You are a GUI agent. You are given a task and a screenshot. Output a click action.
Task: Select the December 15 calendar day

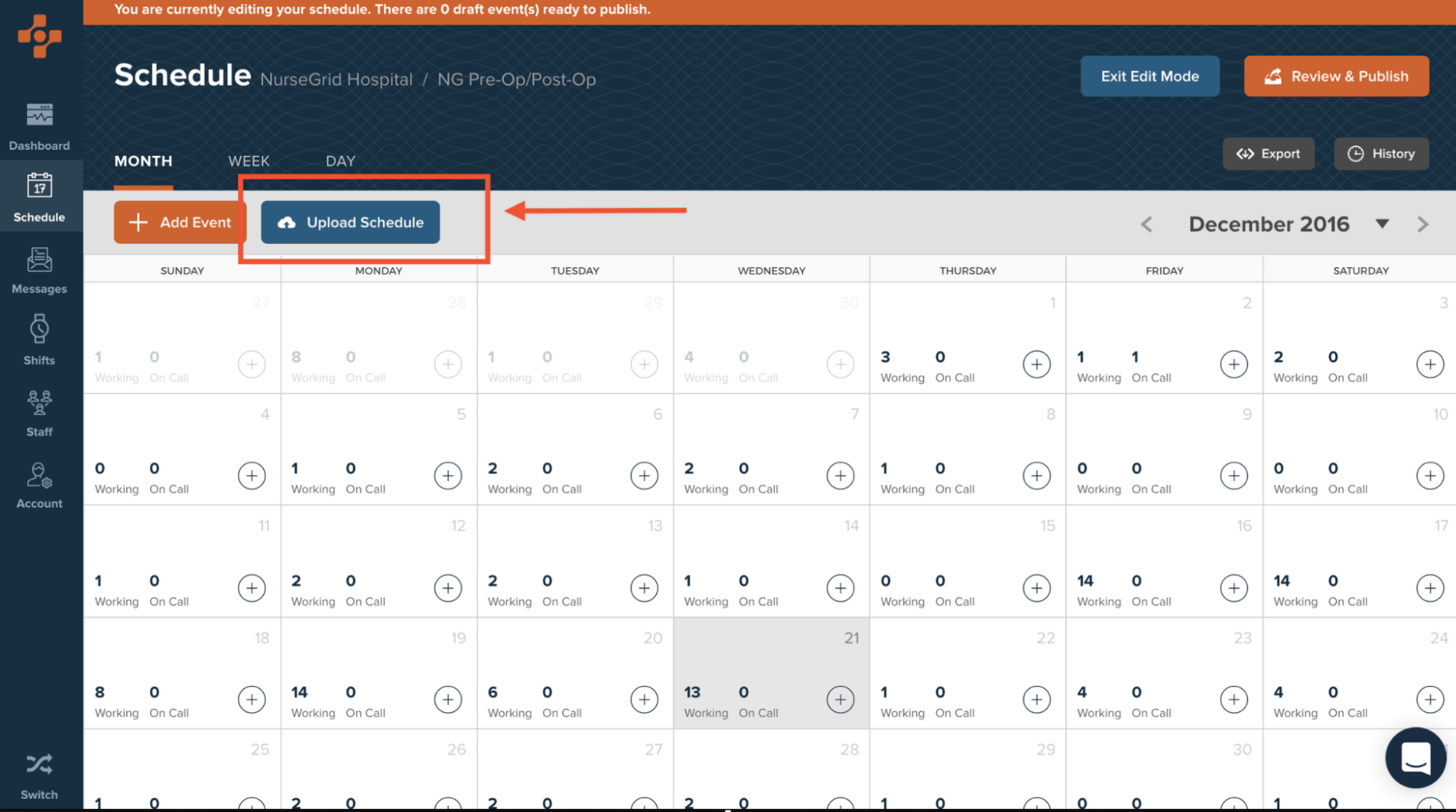(x=967, y=561)
